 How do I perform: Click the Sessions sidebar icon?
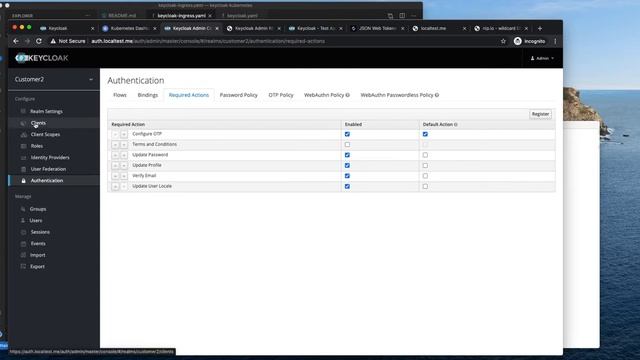pos(23,232)
